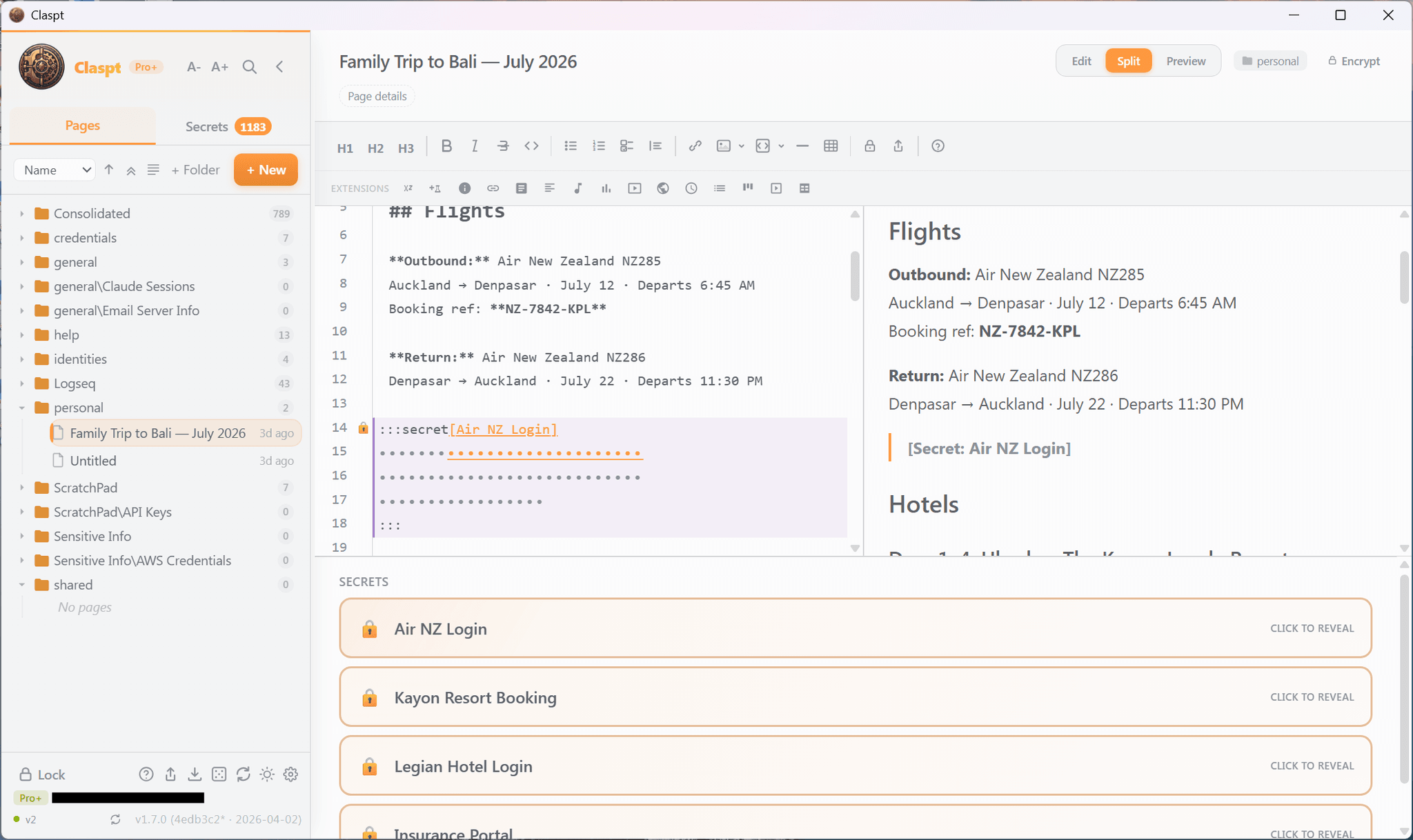Open formatting help question mark icon
This screenshot has height=840, width=1413.
coord(938,146)
